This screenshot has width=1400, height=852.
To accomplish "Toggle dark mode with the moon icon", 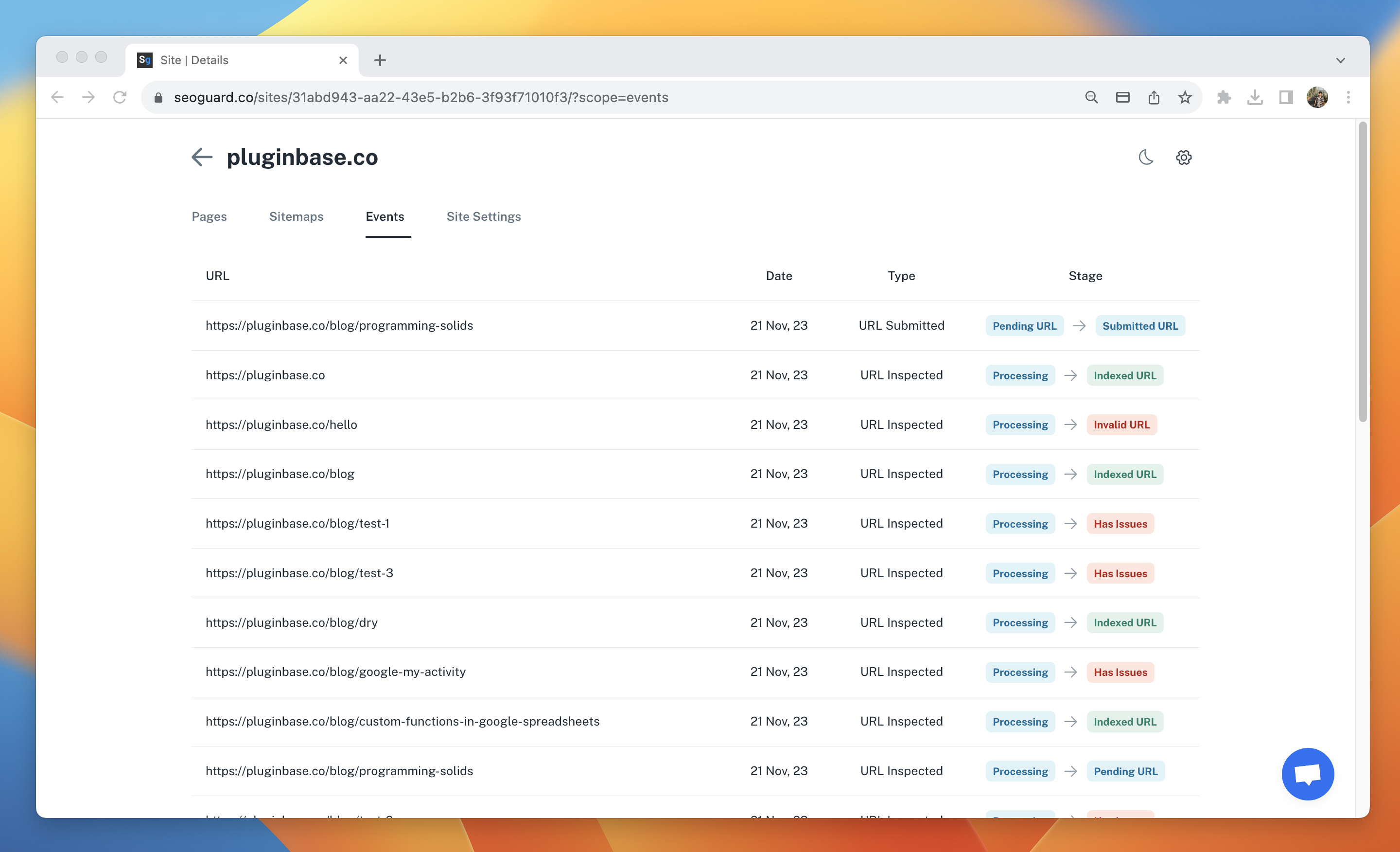I will 1145,157.
